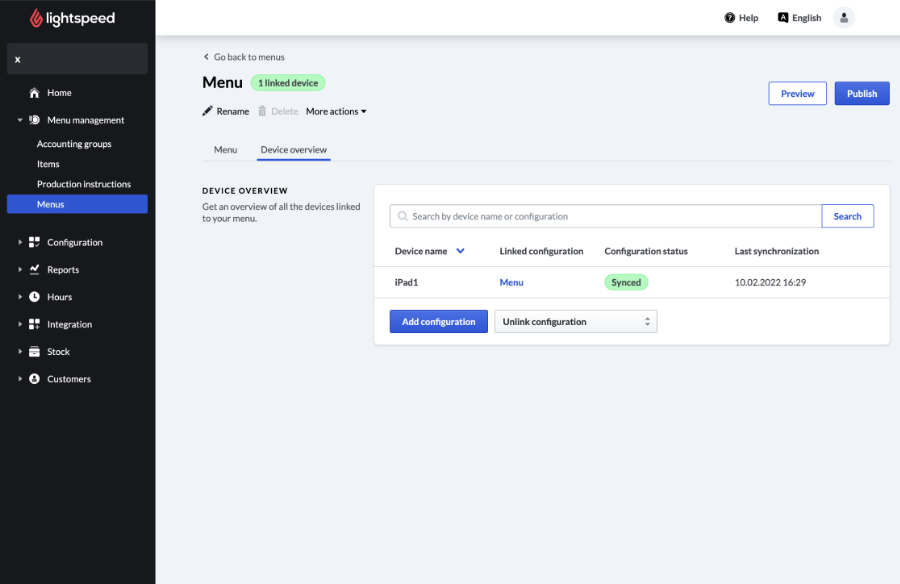Open the Unlink configuration dropdown
Screen dimensions: 900x584
click(576, 322)
